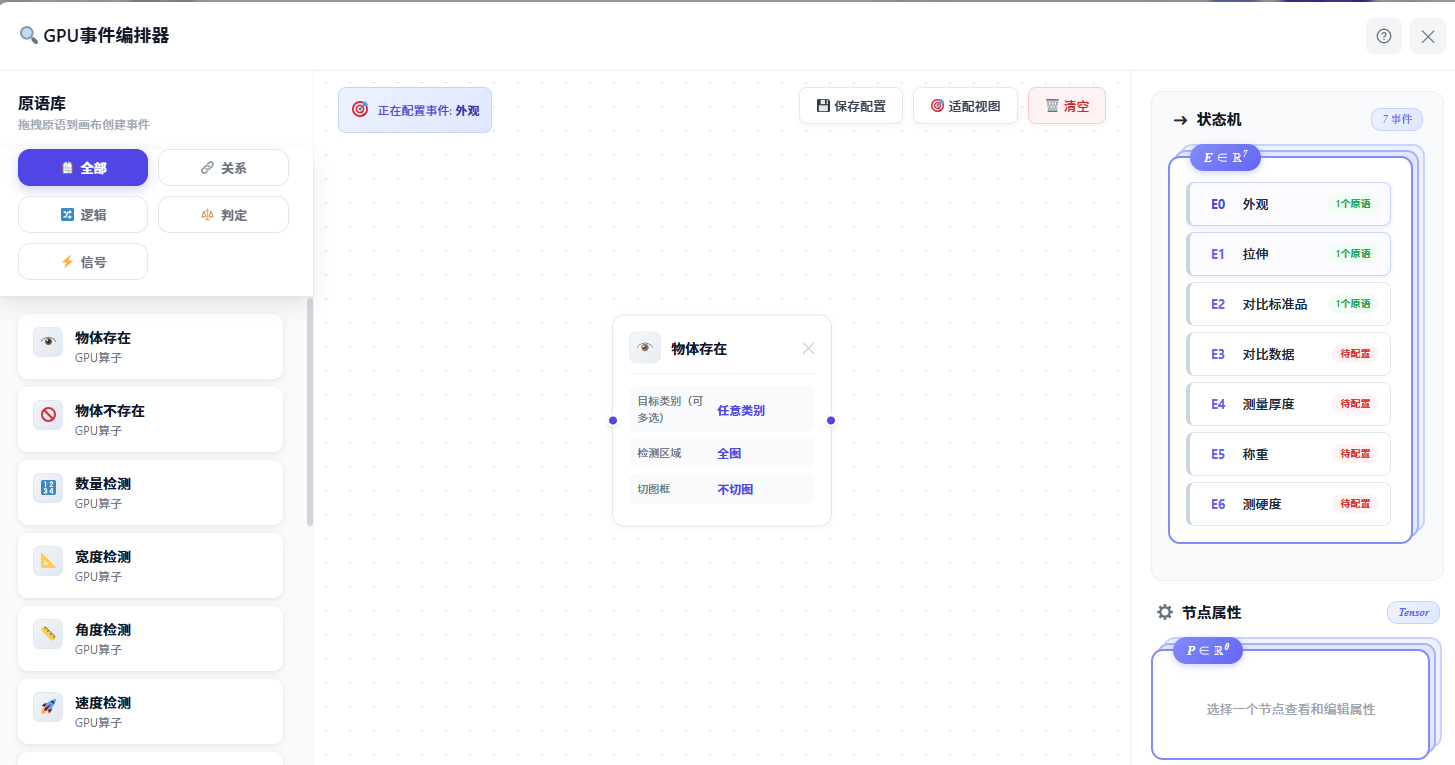Select event E3 对比数据
Screen dimensions: 1455x765
(x=1288, y=354)
